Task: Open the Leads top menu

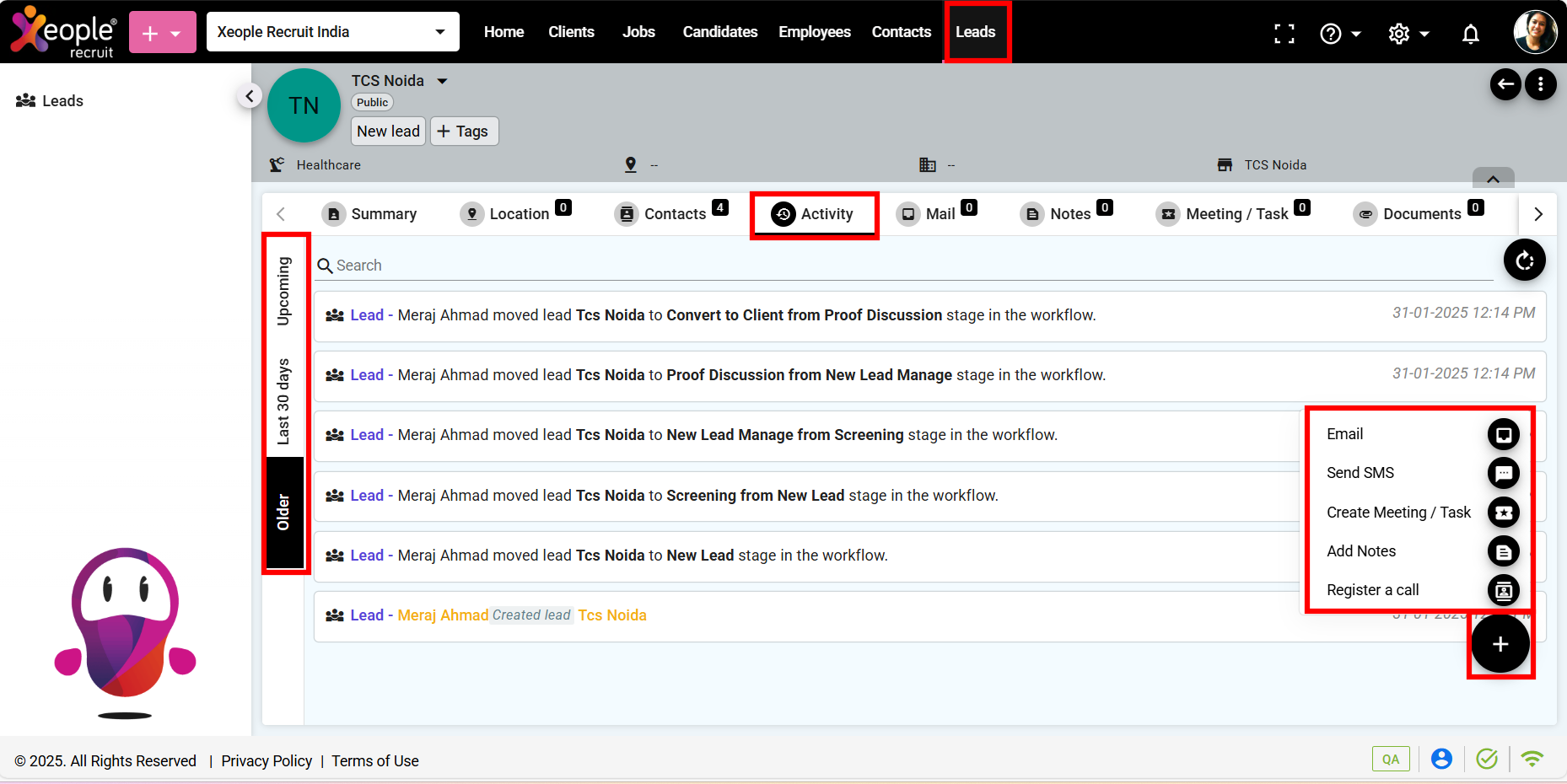Action: pyautogui.click(x=976, y=32)
